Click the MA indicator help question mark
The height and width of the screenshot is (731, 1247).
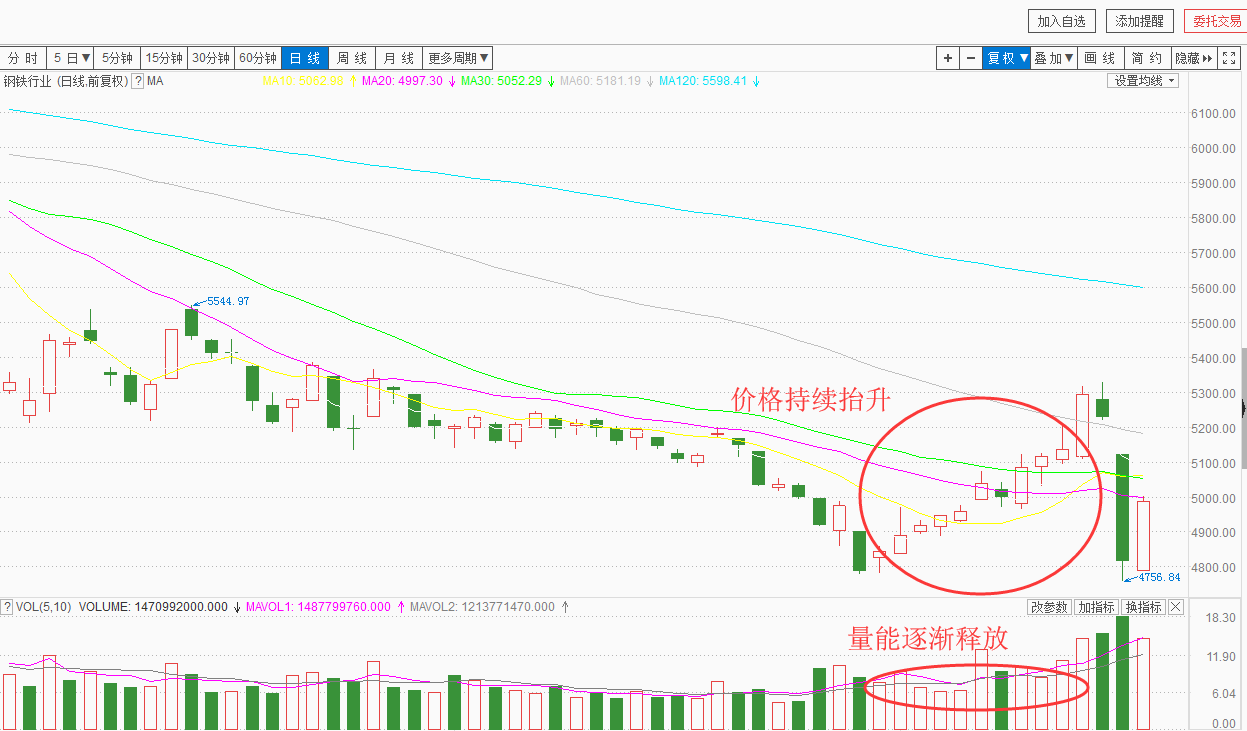(x=137, y=81)
